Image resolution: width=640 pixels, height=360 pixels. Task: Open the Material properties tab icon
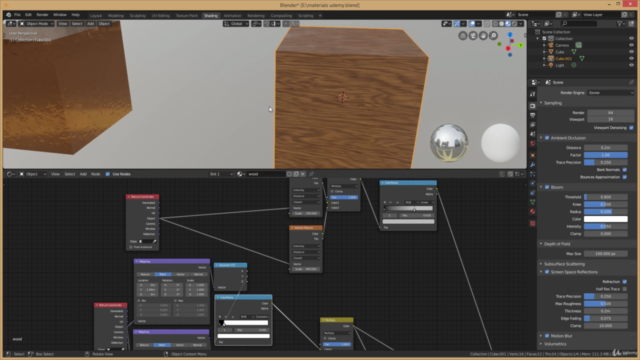click(533, 211)
